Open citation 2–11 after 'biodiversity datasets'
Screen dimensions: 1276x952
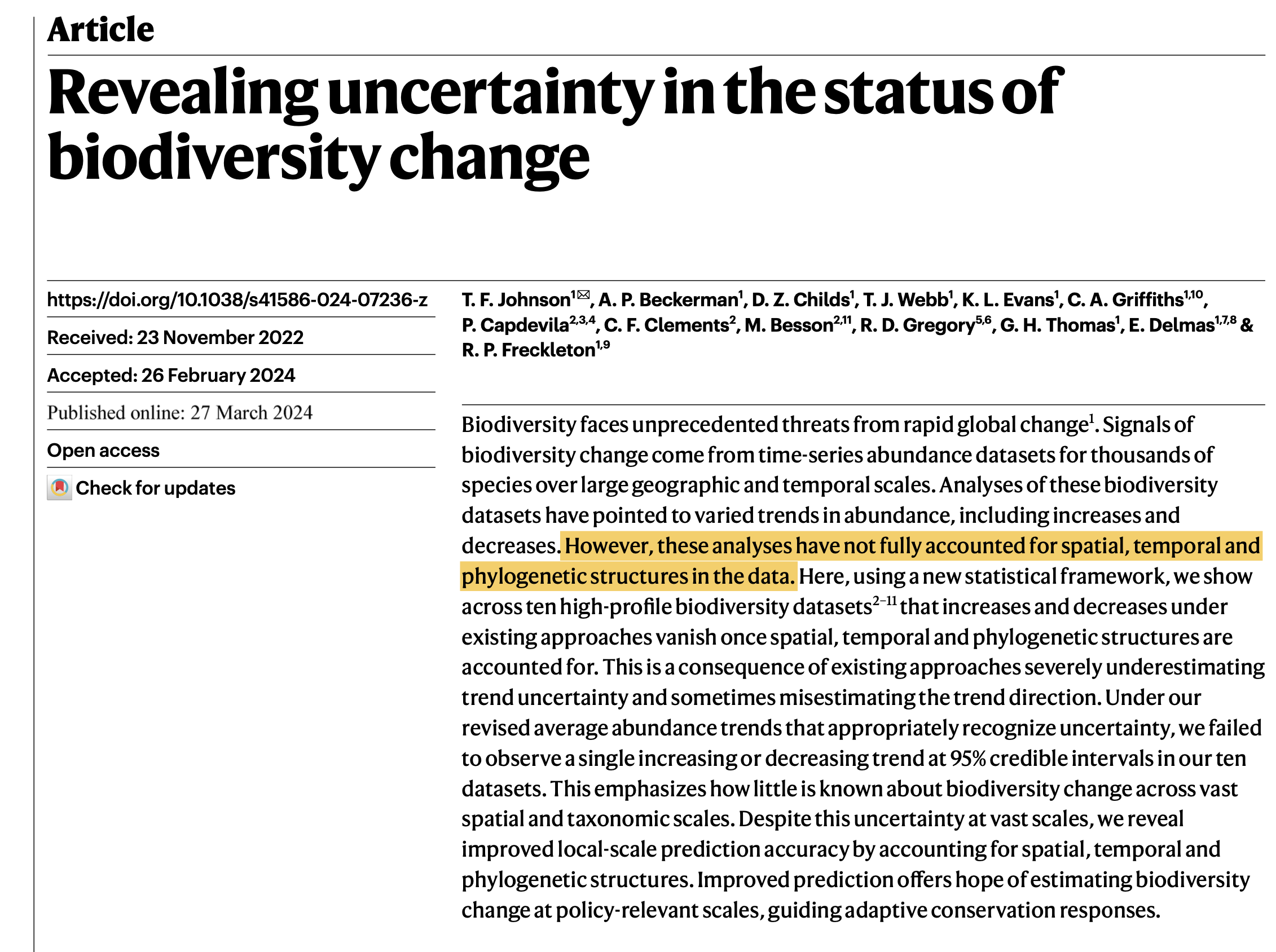tap(884, 601)
